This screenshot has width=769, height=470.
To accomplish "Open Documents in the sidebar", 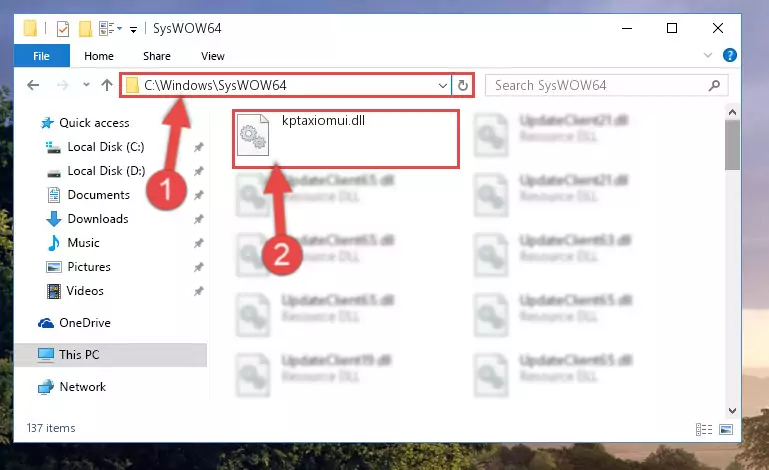I will (x=99, y=195).
